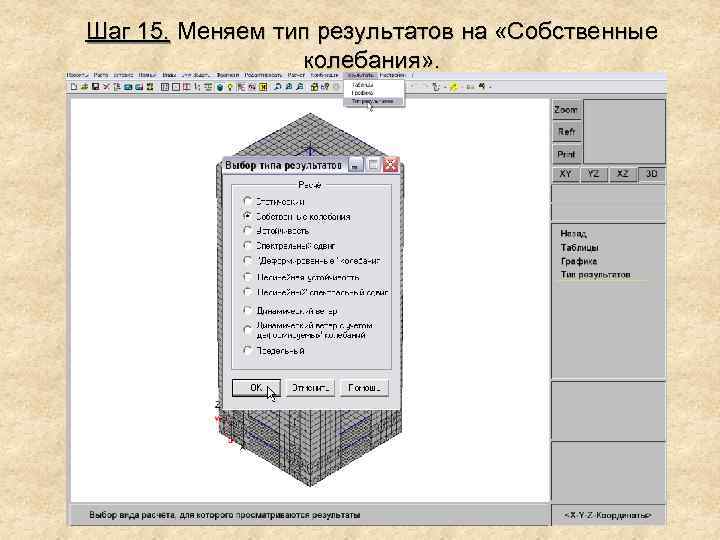Open help via Помощь button
720x540 pixels.
[x=364, y=388]
